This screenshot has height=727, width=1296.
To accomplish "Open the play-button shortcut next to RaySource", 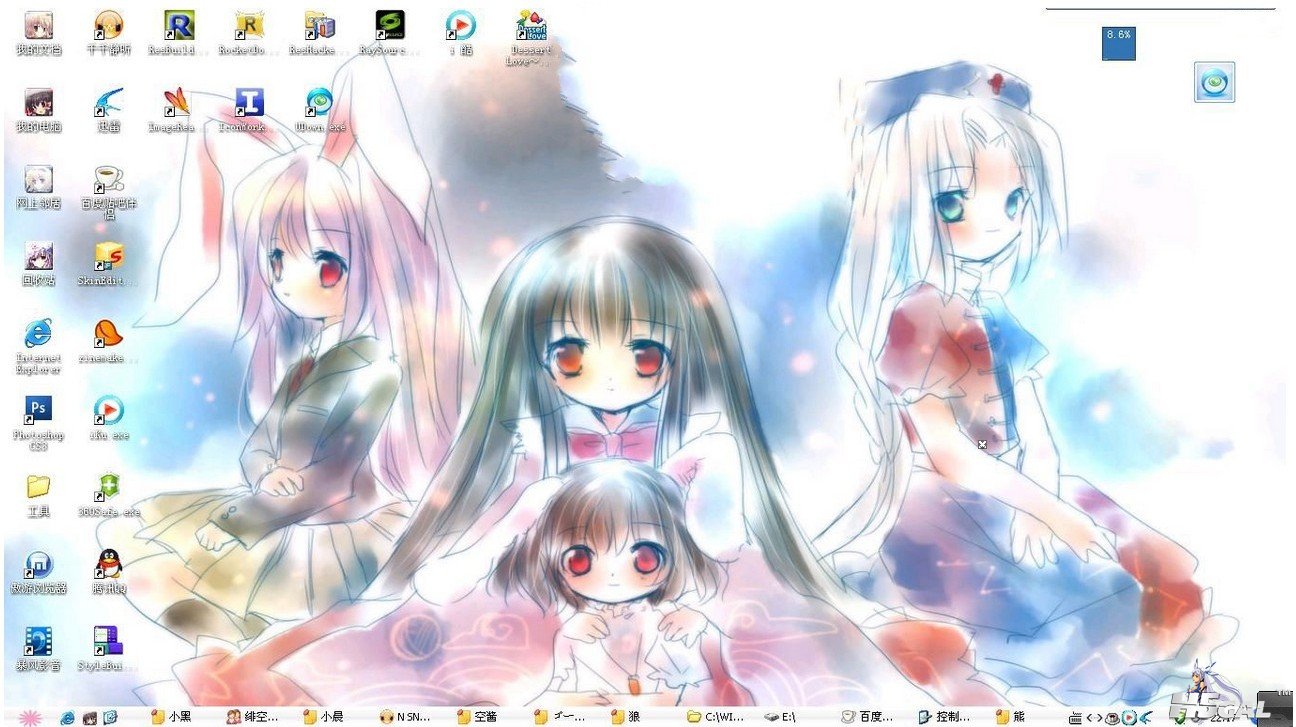I will (460, 25).
